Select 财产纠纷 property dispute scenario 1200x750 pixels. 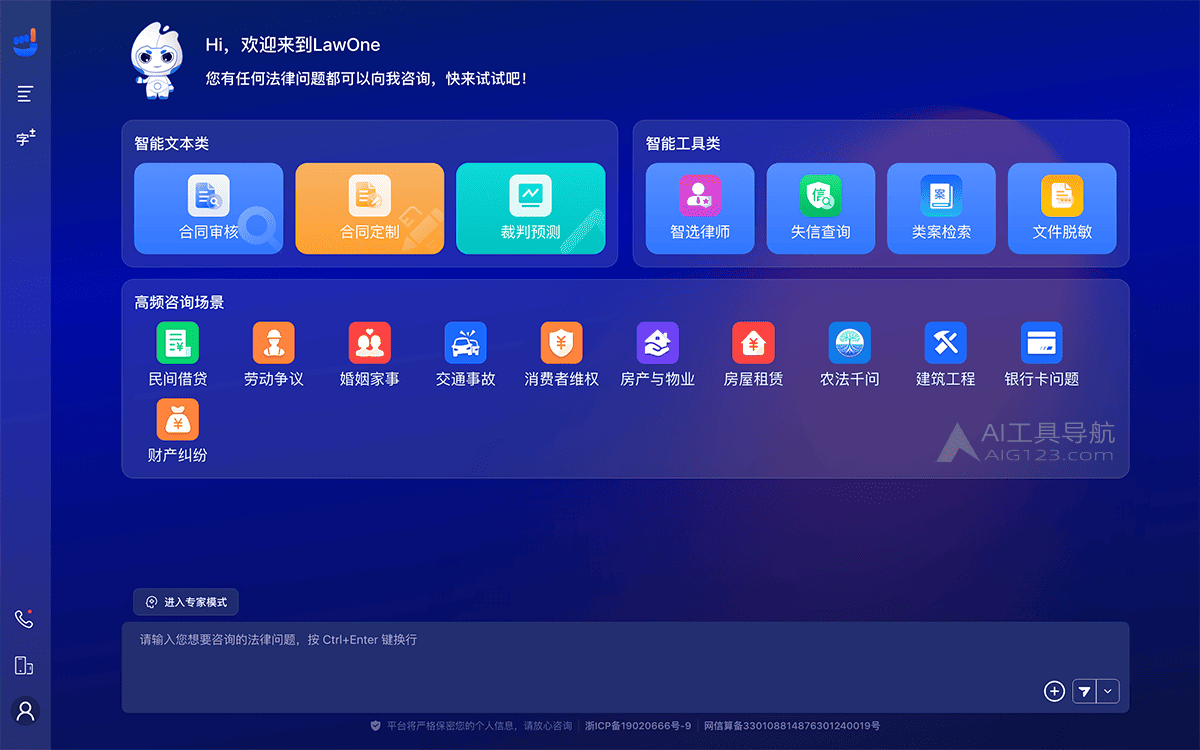click(x=178, y=431)
